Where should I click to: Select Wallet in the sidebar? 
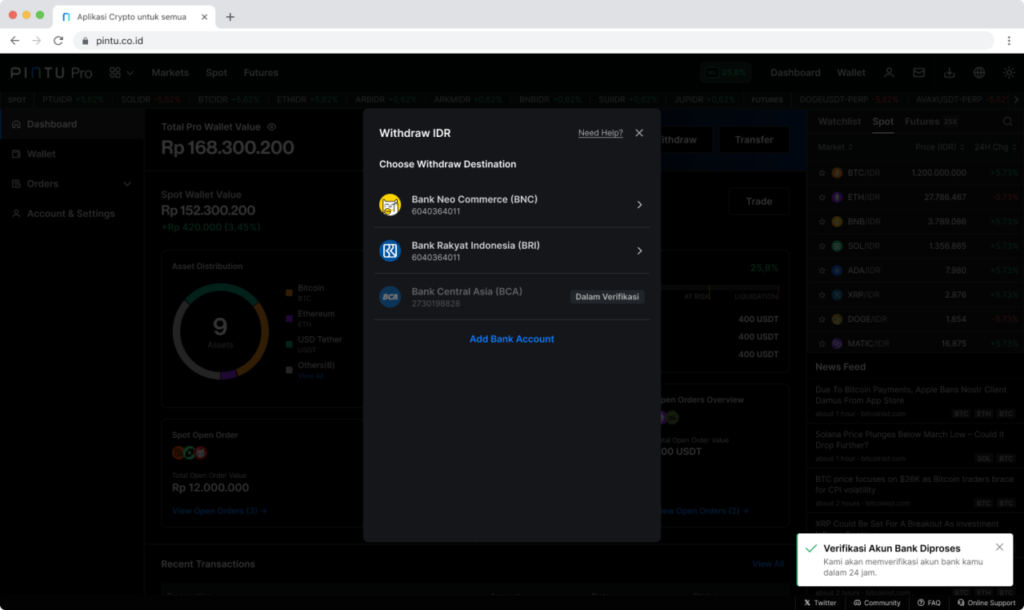click(72, 154)
